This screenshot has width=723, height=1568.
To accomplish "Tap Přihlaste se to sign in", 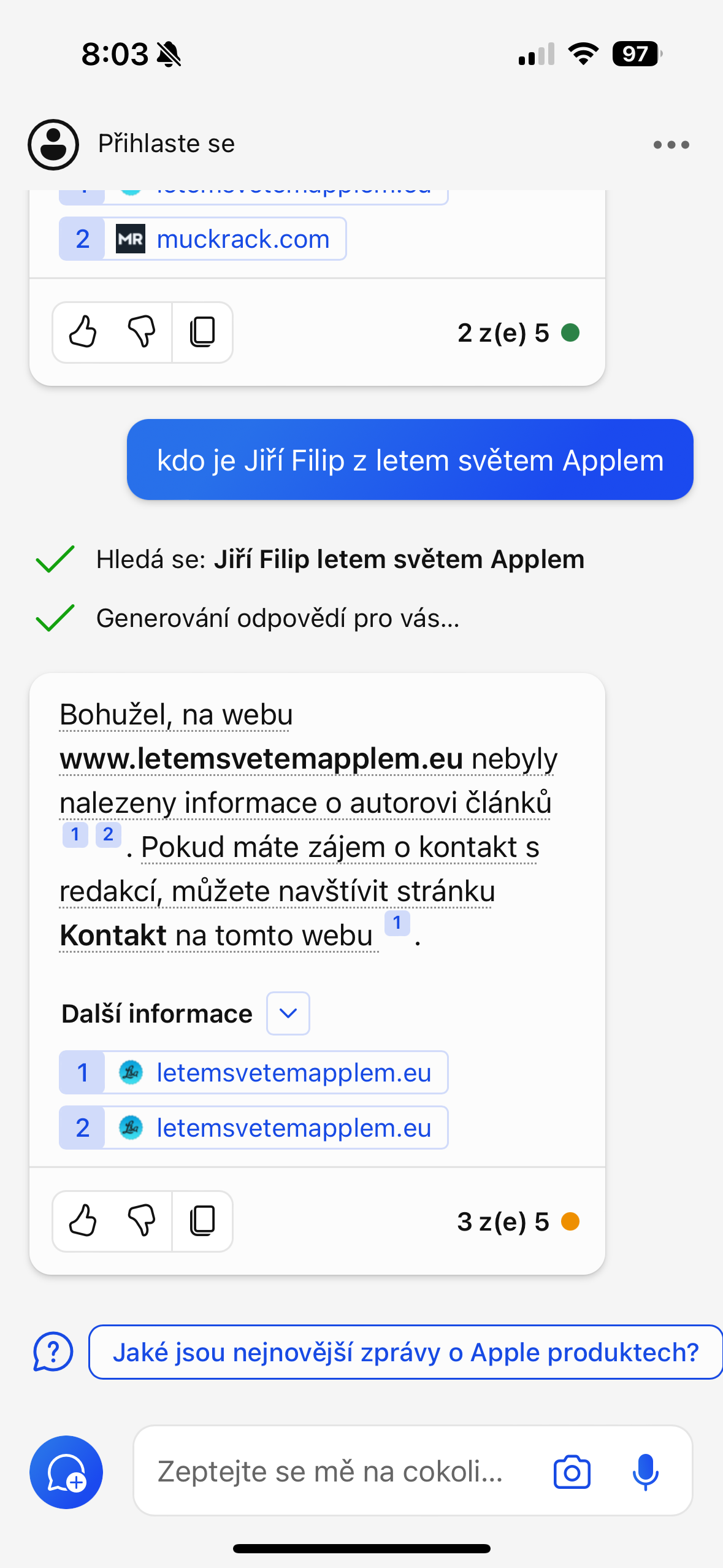I will click(x=166, y=144).
